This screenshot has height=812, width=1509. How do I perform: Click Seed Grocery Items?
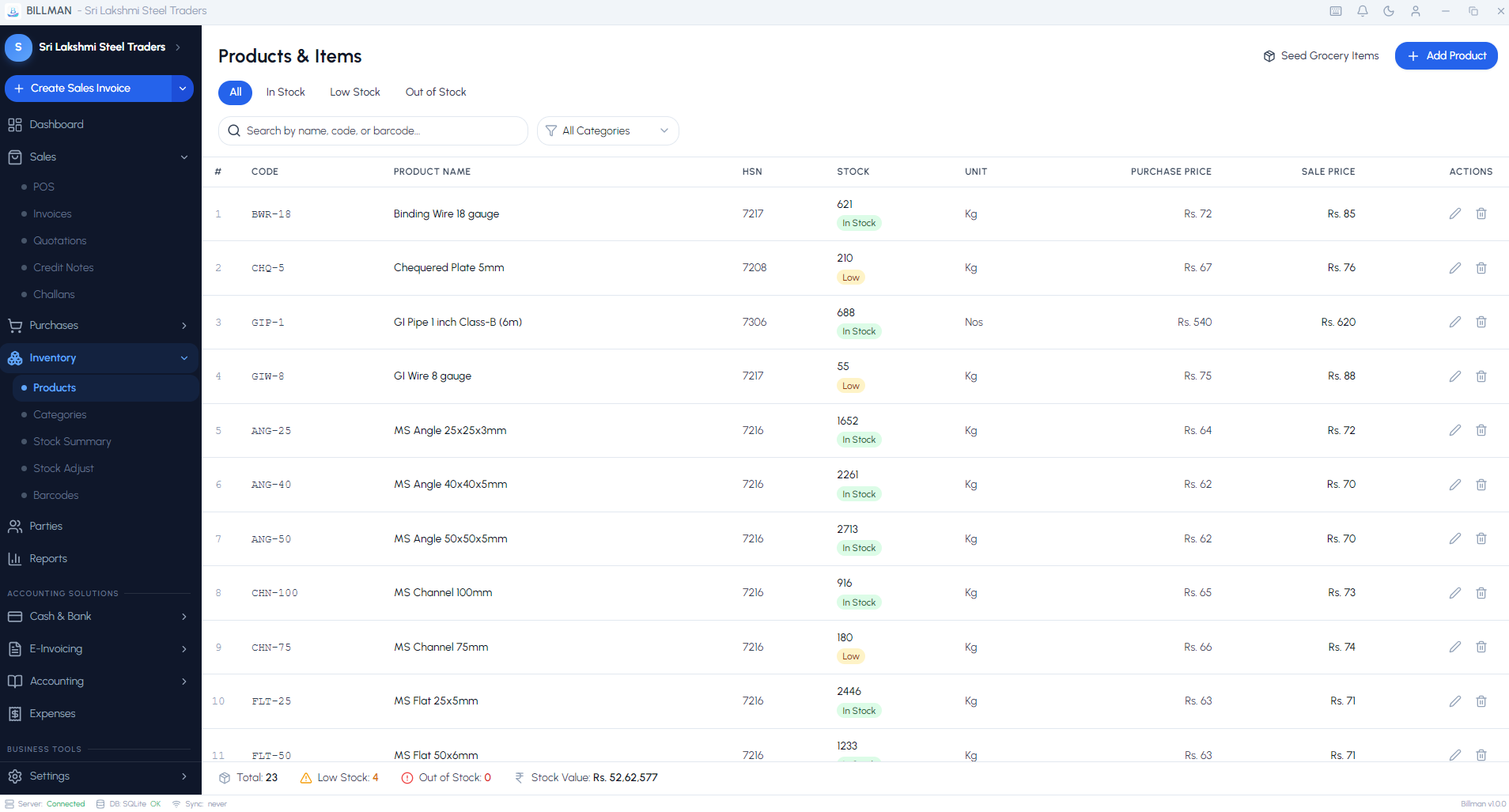(x=1321, y=56)
